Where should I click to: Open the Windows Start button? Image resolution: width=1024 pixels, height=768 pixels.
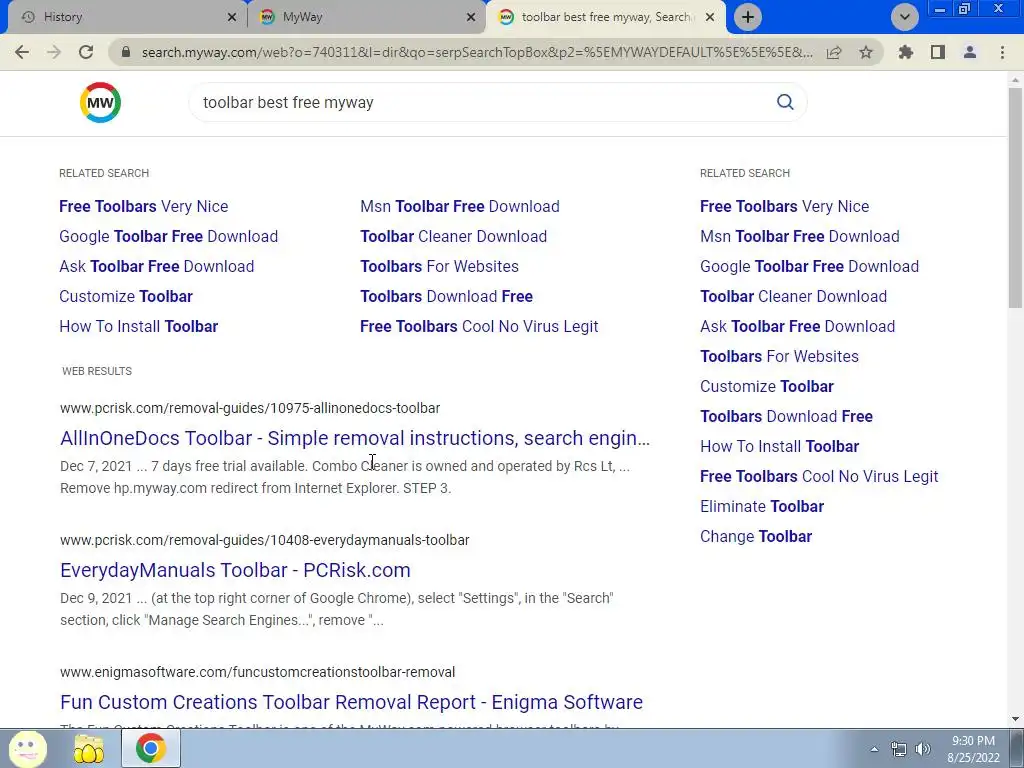click(27, 748)
